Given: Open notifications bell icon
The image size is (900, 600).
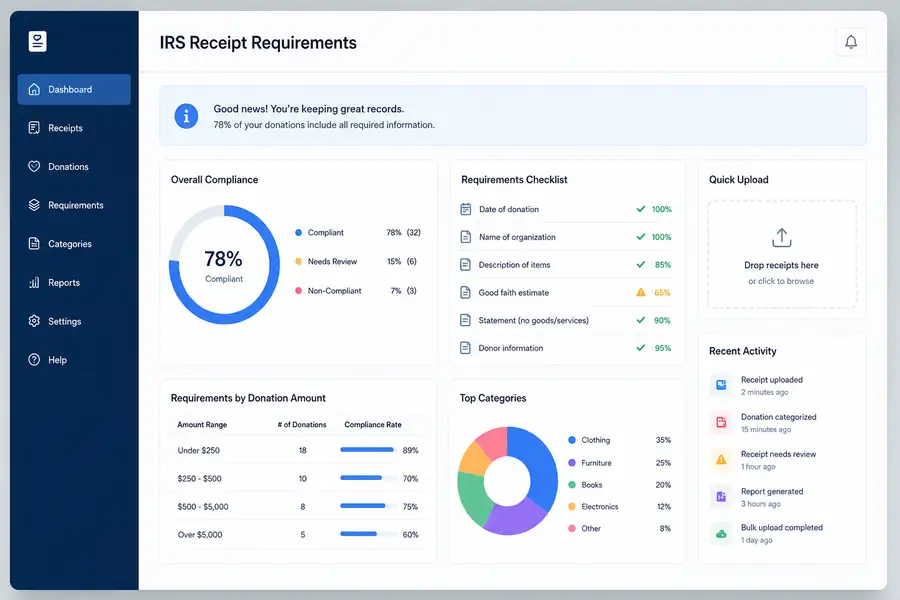Looking at the screenshot, I should click(851, 42).
